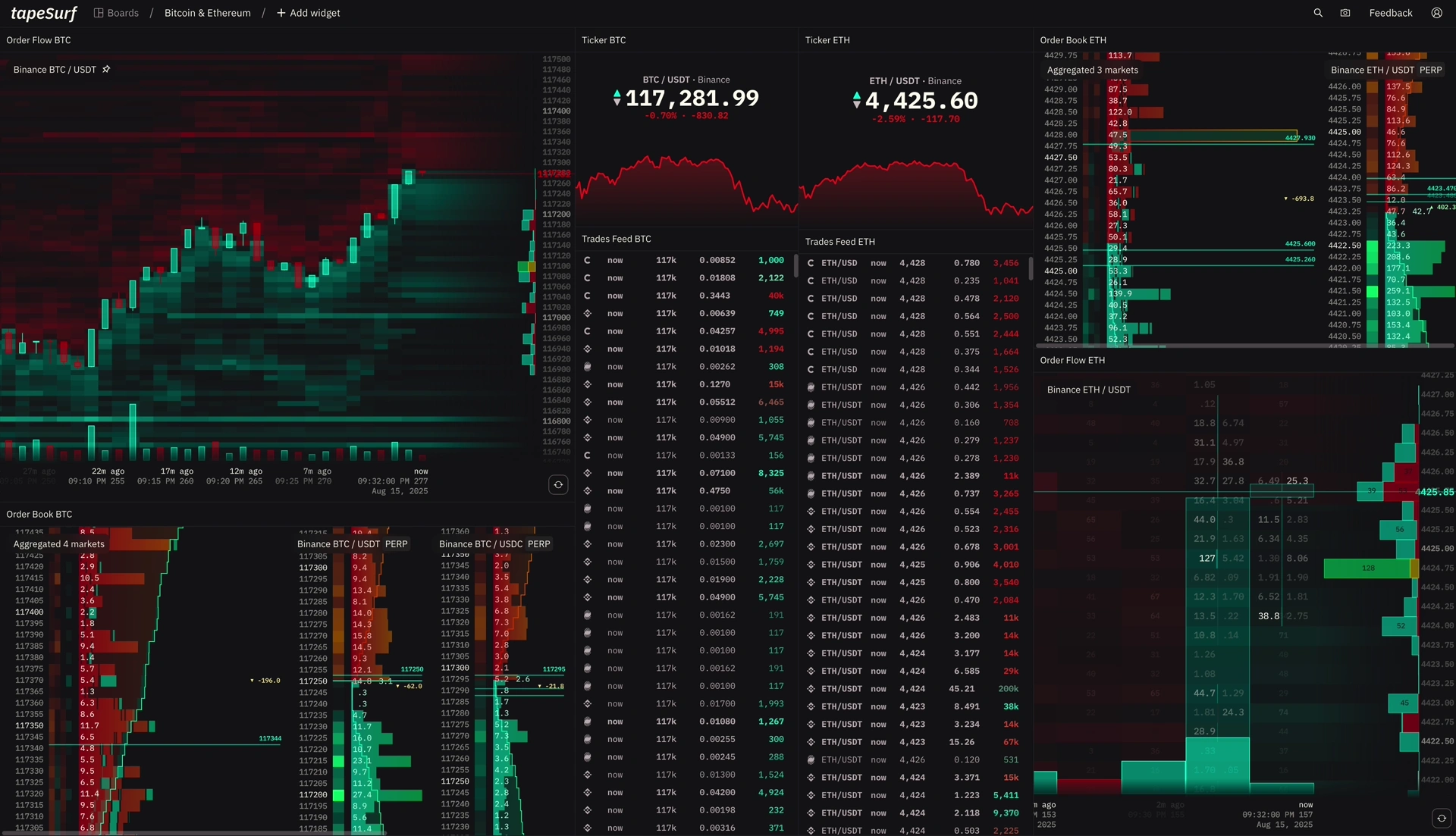Open the user account profile icon
Viewport: 1456px width, 836px height.
click(x=1436, y=13)
